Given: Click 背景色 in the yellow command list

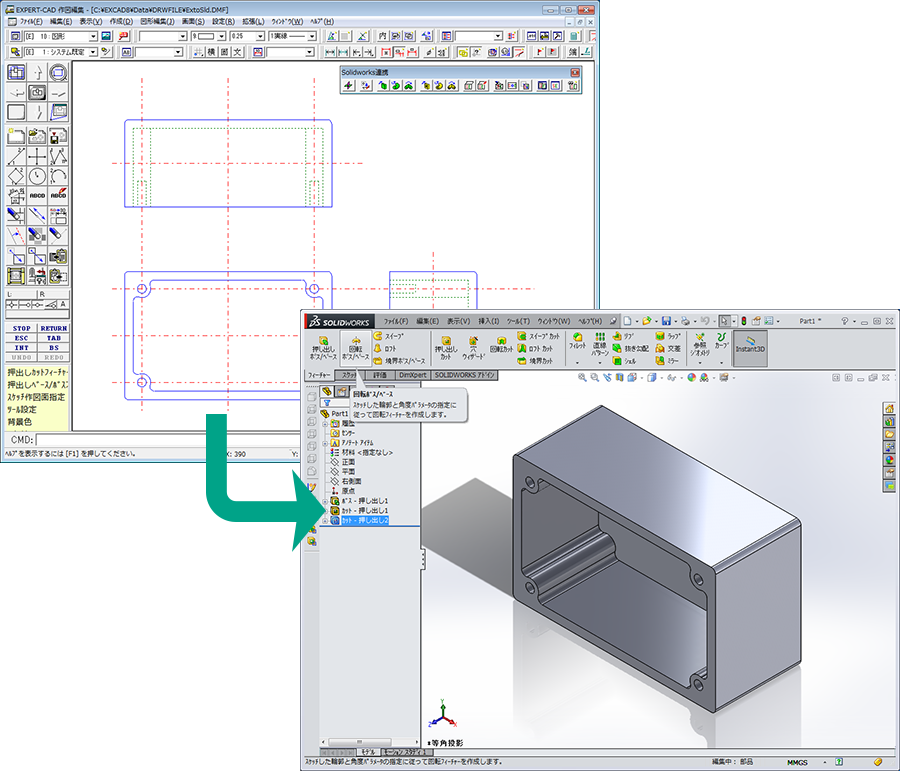Looking at the screenshot, I should click(20, 422).
